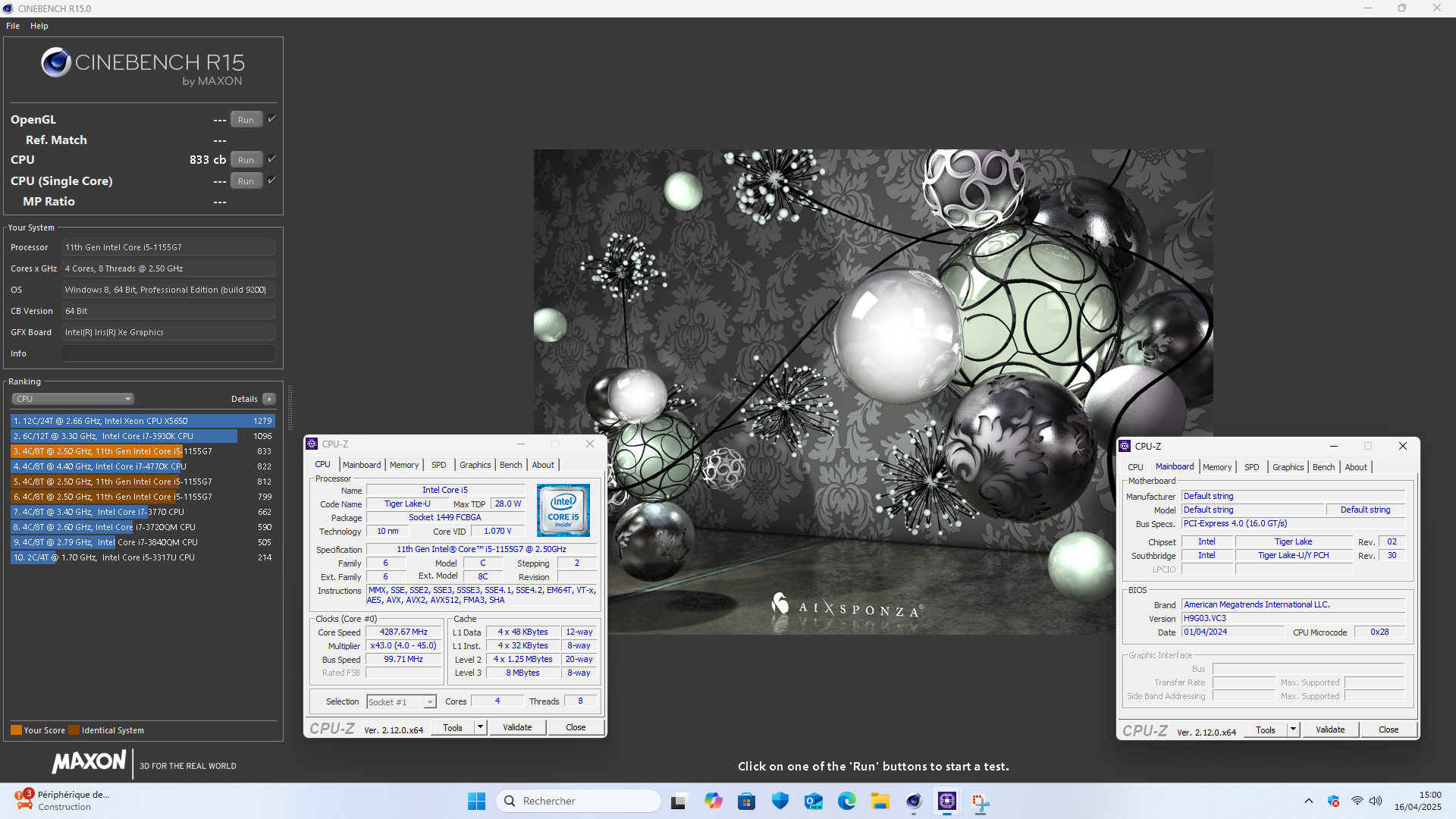Open Tools dropdown arrow in left CPU-Z
This screenshot has height=819, width=1456.
[x=480, y=728]
